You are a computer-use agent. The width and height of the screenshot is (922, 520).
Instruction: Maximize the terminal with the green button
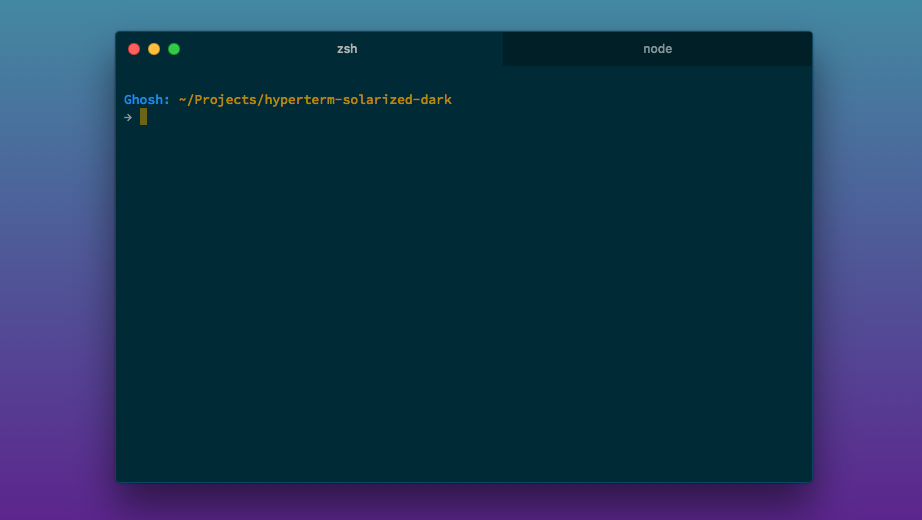(174, 49)
